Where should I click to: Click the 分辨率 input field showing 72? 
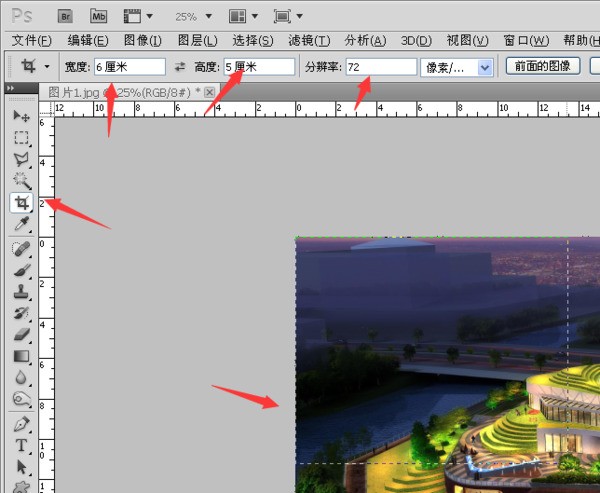pos(379,67)
